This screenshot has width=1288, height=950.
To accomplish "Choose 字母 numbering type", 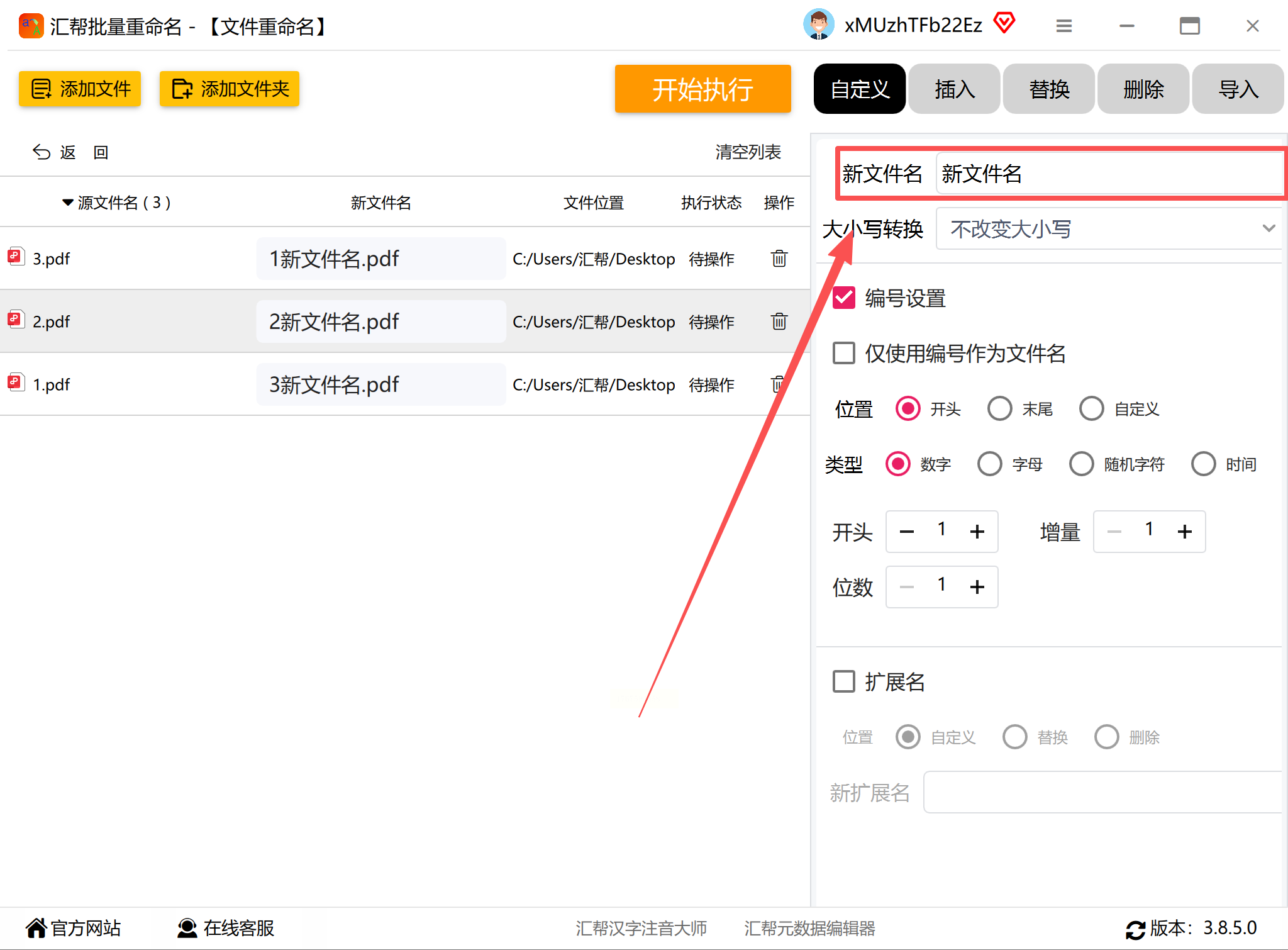I will (x=989, y=464).
